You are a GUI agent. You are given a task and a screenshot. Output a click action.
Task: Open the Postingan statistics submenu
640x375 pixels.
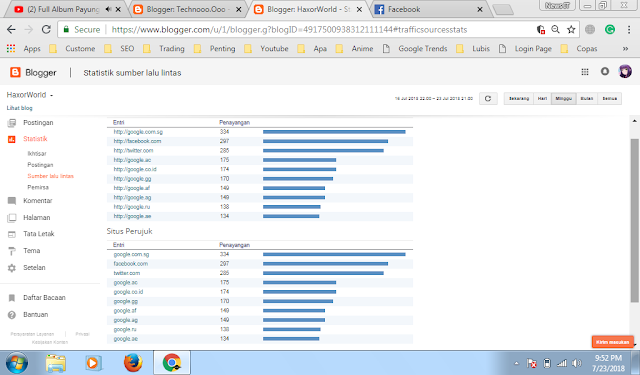40,165
